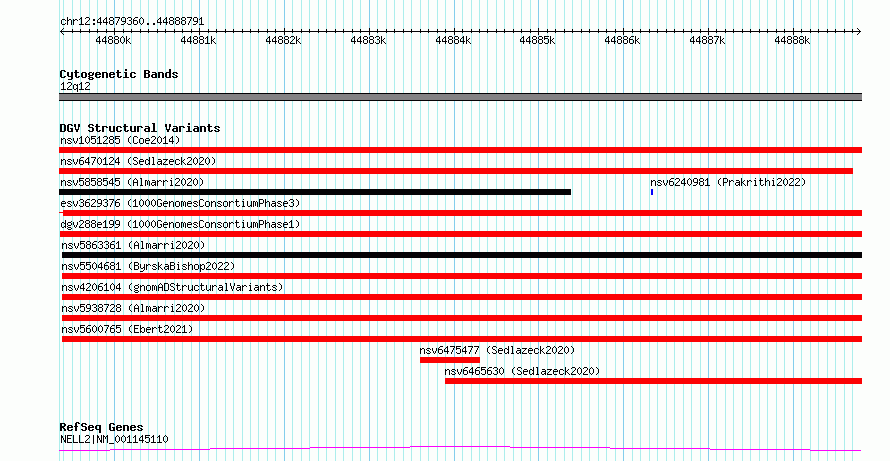Click the red bar under nsv6465630
Viewport: 890px width, 461px height.
653,381
